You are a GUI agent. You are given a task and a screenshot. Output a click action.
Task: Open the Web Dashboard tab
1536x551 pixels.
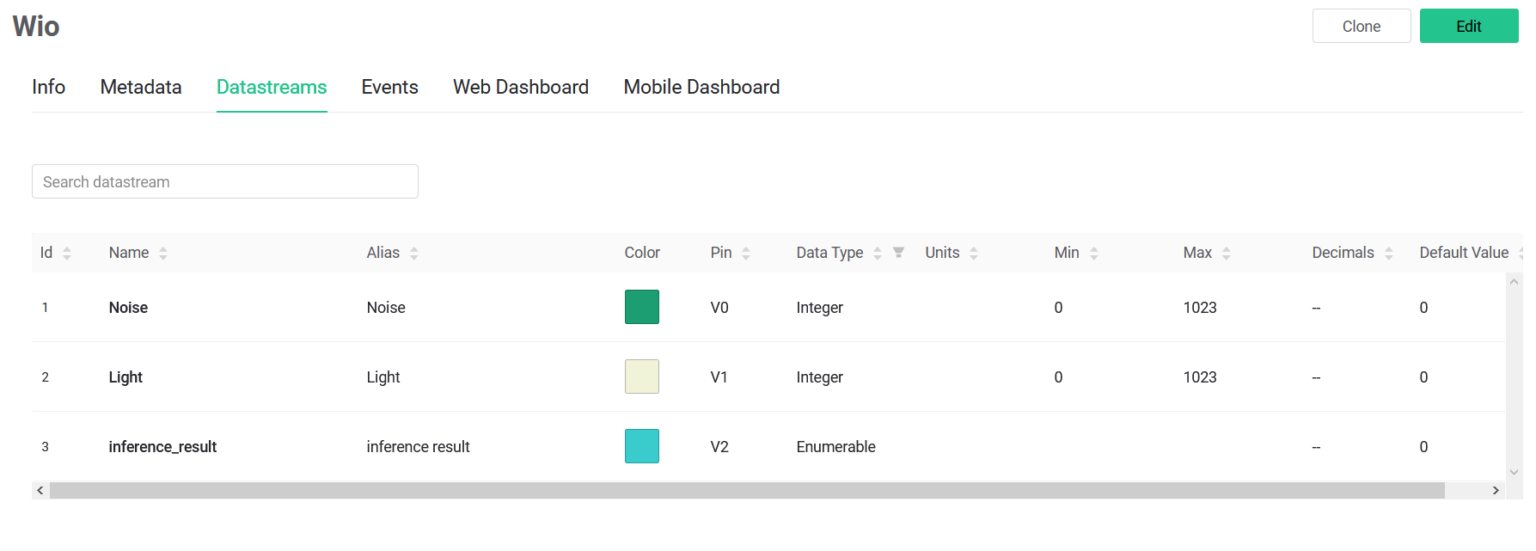tap(521, 87)
